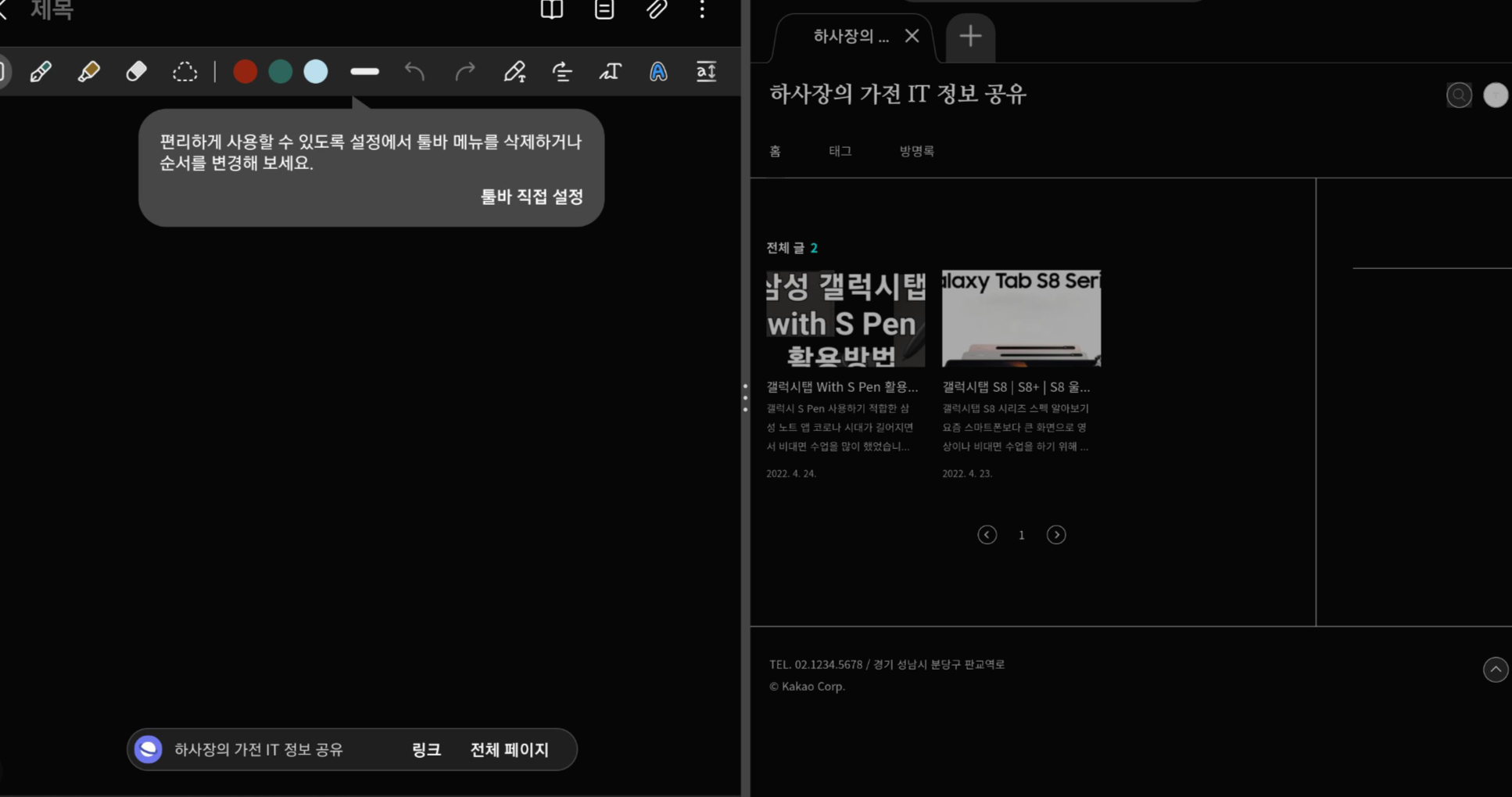Pick the teal green pen color
Viewport: 1512px width, 797px height.
tap(280, 72)
